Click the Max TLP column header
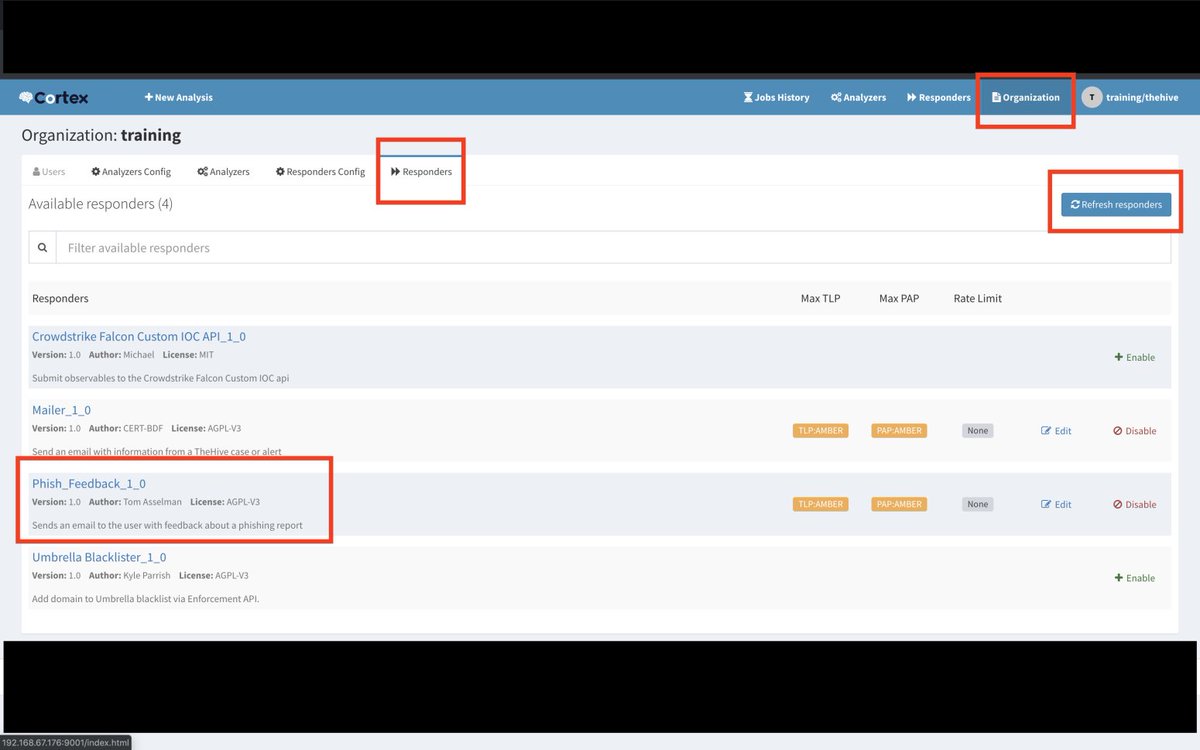Image resolution: width=1200 pixels, height=750 pixels. (820, 298)
